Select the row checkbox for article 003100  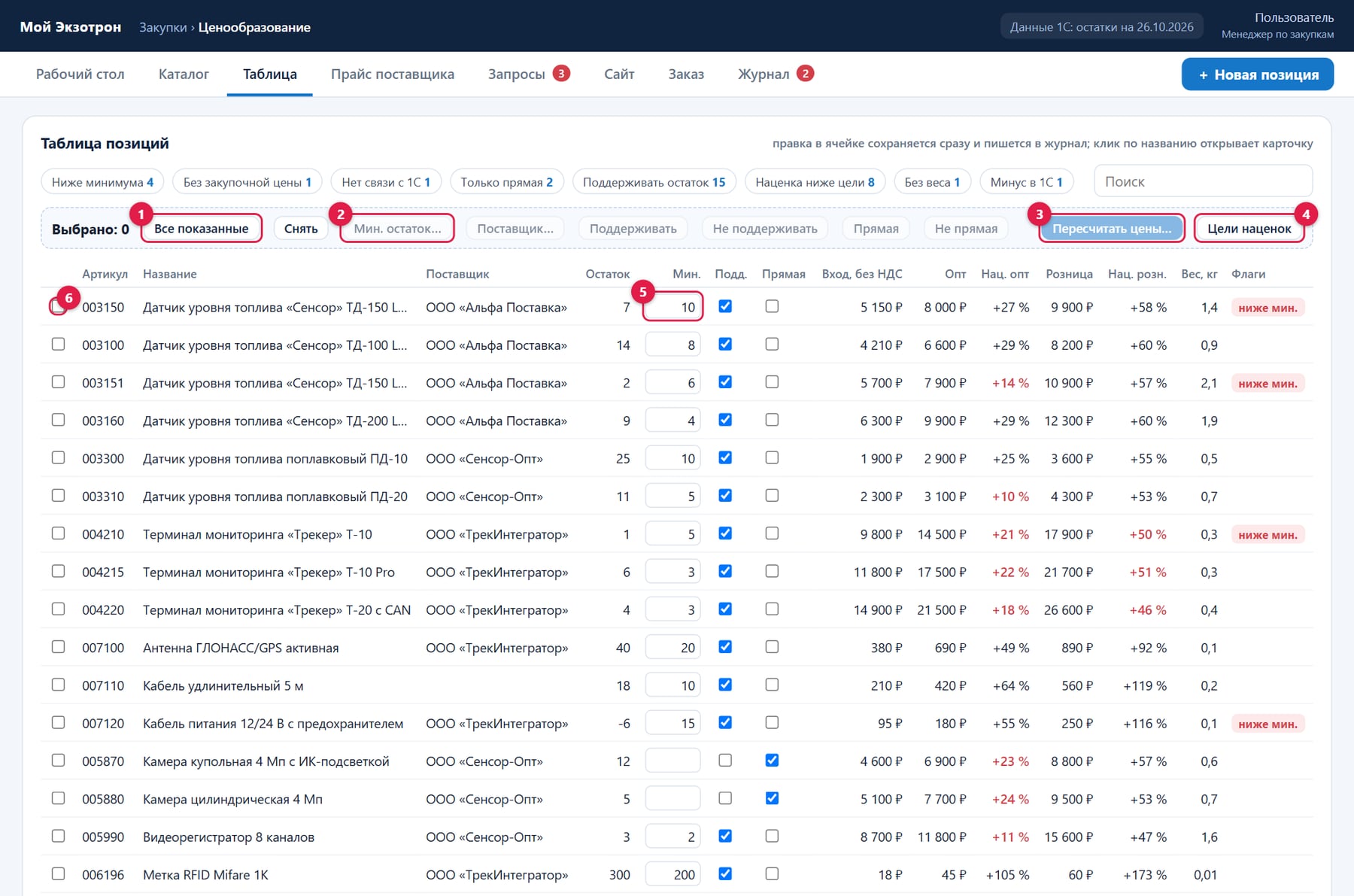(58, 345)
